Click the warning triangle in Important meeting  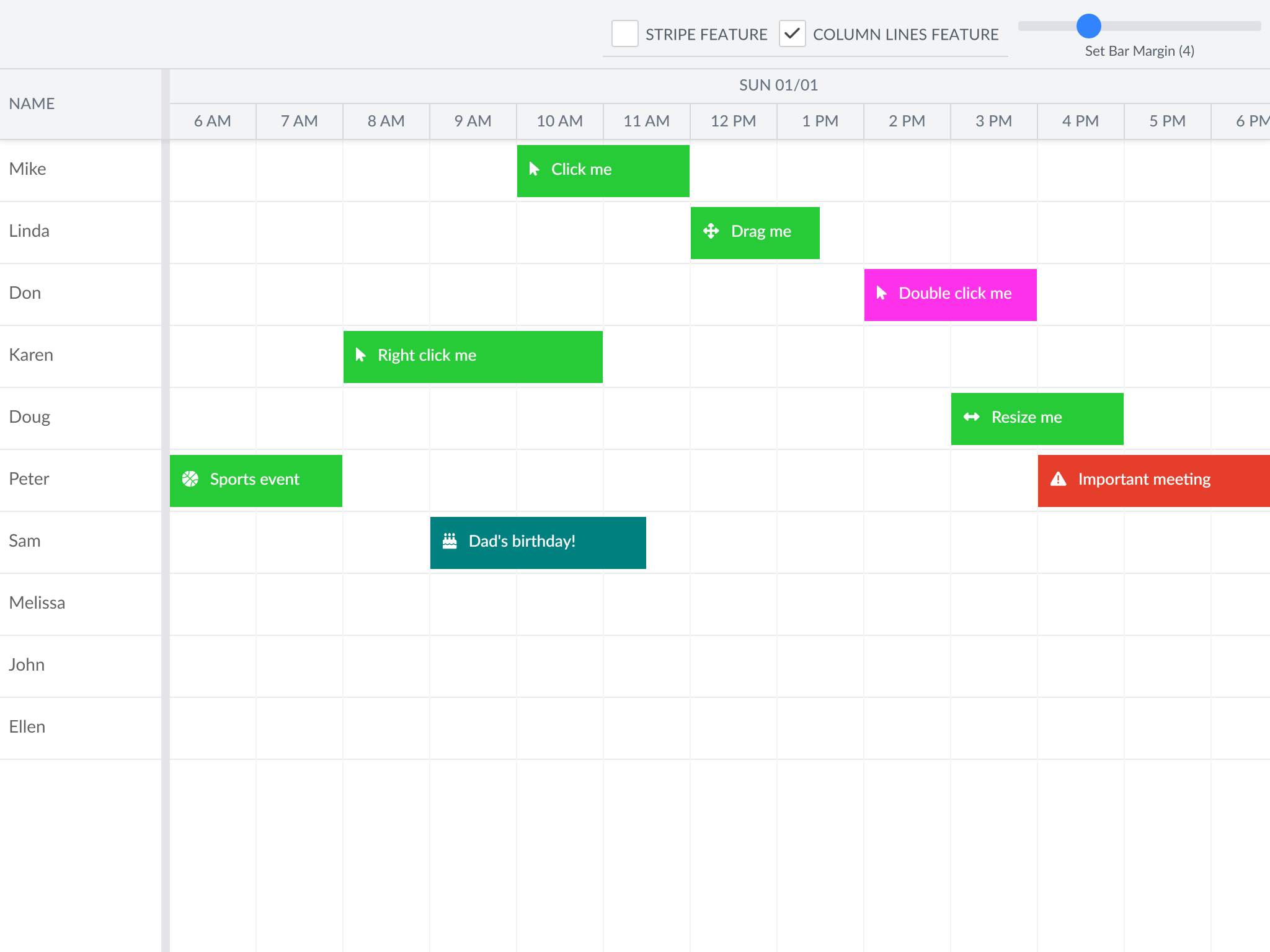1058,478
